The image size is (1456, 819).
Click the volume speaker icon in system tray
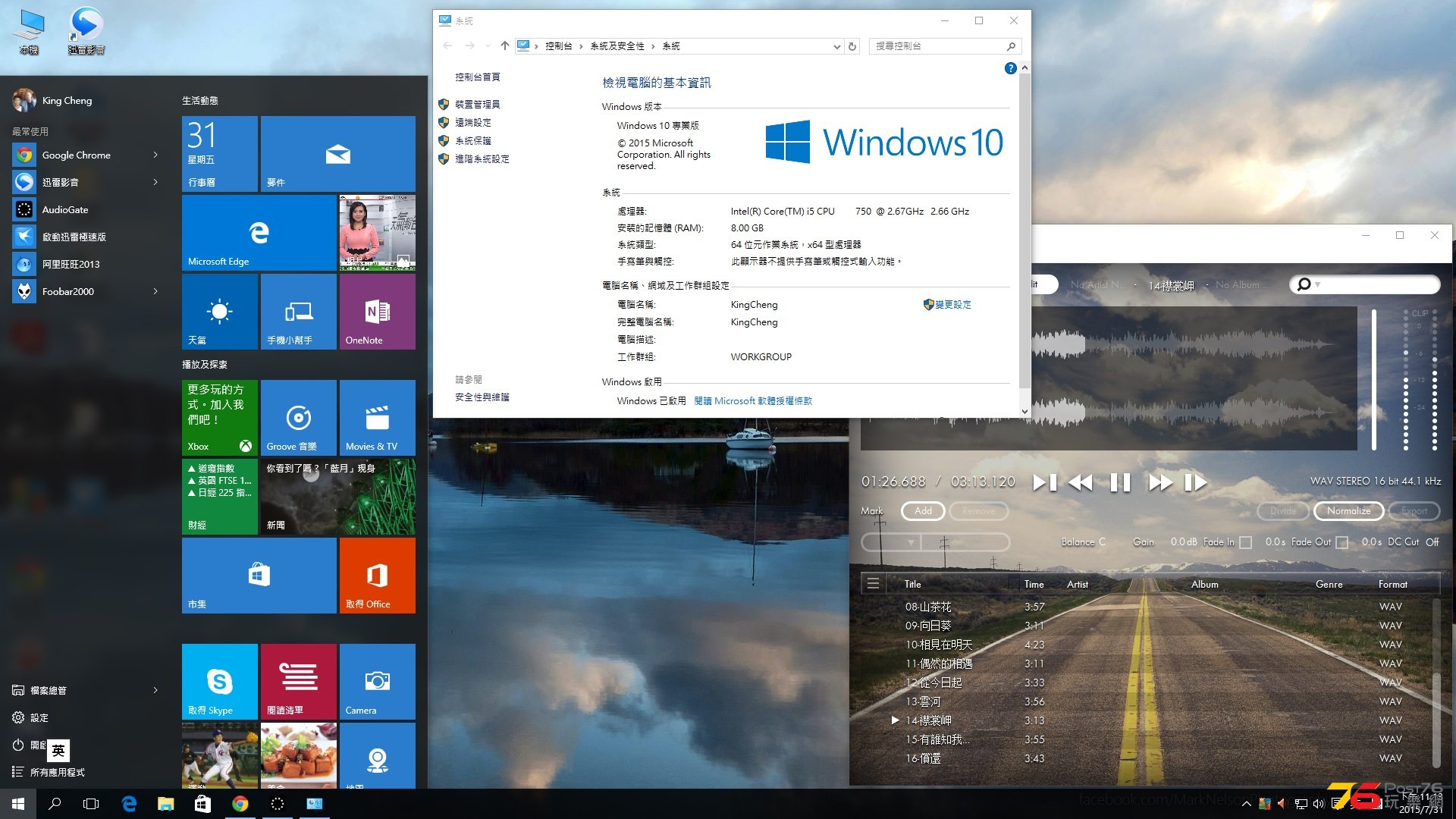click(1318, 804)
